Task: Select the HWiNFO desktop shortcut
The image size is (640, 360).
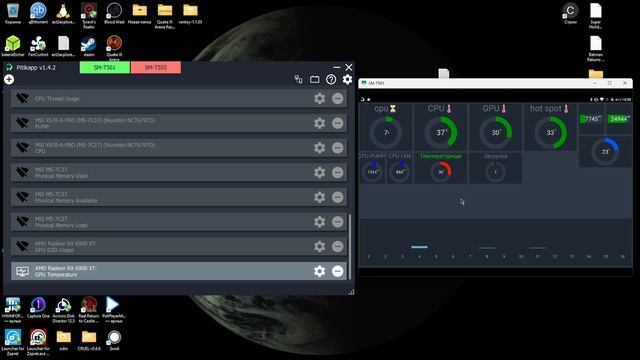Action: [x=13, y=310]
